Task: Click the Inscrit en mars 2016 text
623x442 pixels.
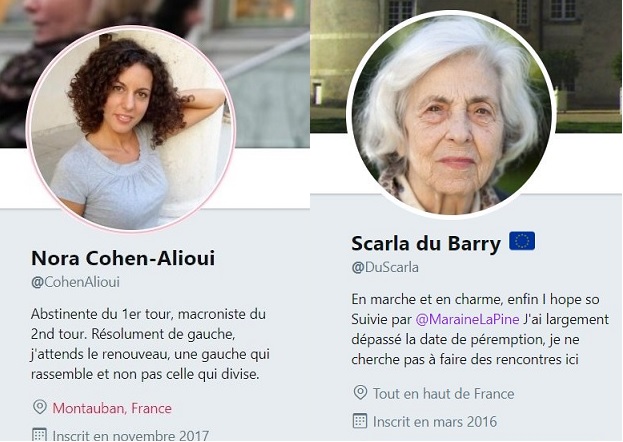Action: [435, 421]
